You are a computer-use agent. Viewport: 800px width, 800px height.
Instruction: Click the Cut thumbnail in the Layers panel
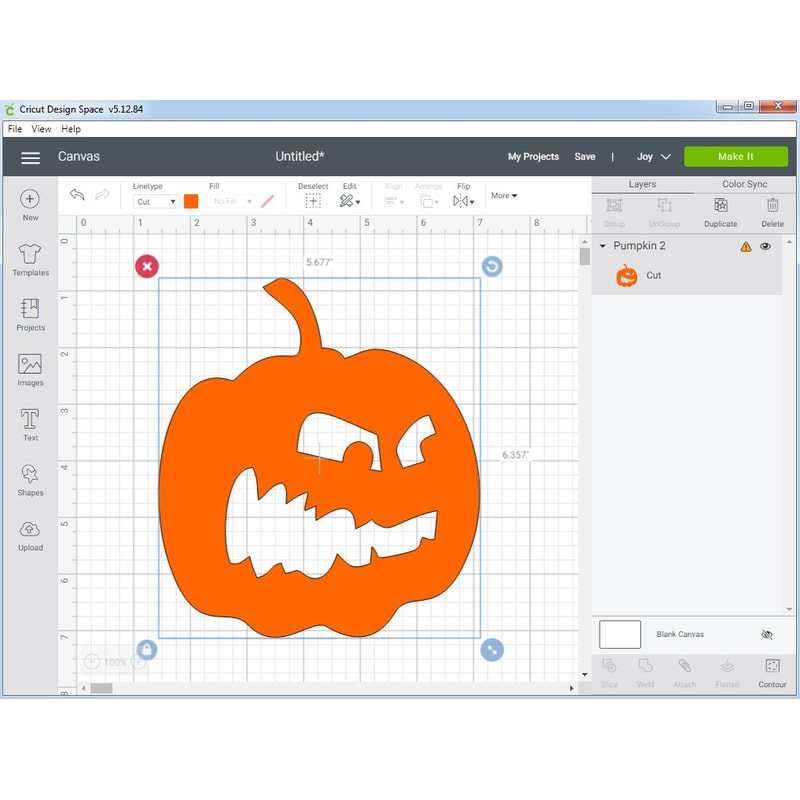625,275
